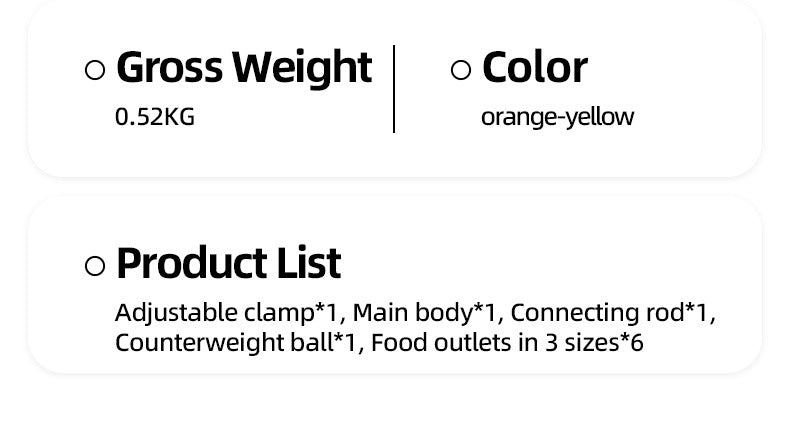790x424 pixels.
Task: Click the circle bullet beside Gross Weight
Action: pyautogui.click(x=95, y=70)
